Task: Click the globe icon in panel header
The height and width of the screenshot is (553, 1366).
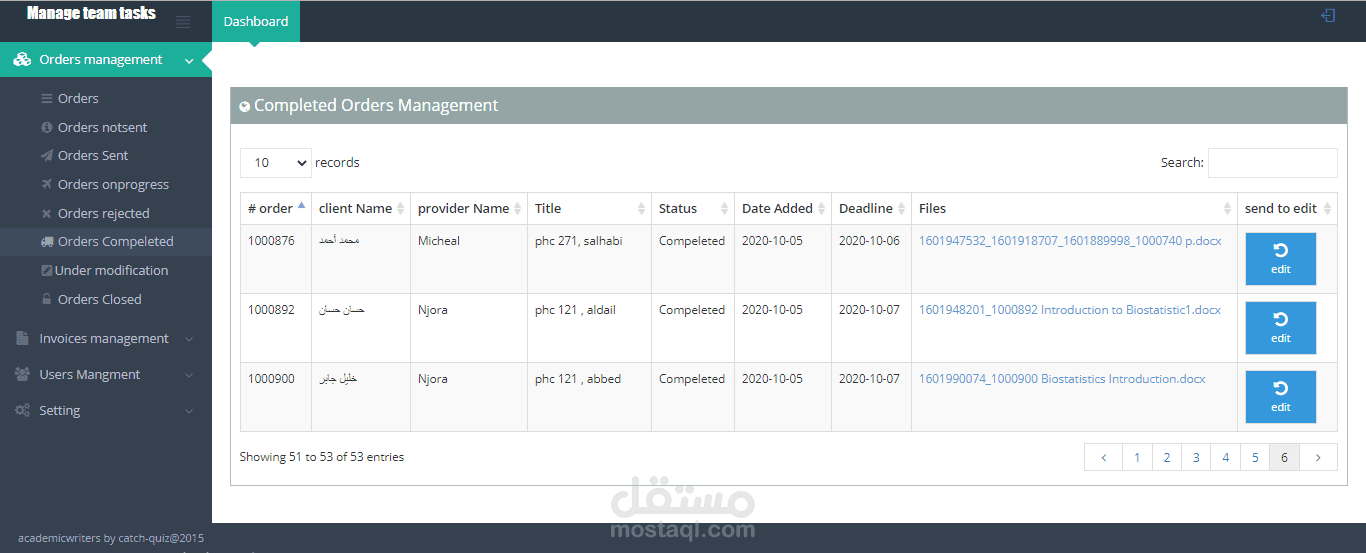Action: pos(245,106)
